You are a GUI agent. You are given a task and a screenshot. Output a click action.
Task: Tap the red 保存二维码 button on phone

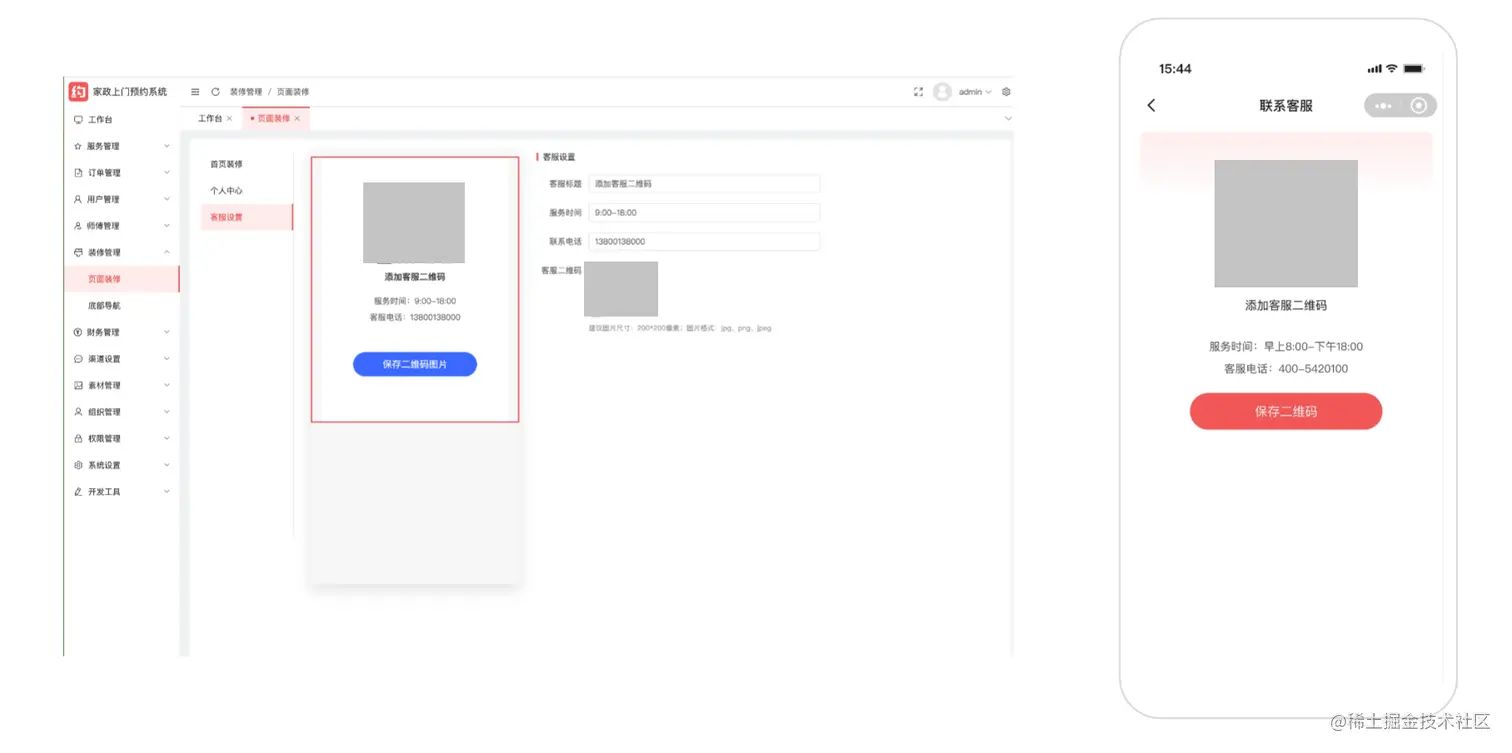click(x=1286, y=411)
